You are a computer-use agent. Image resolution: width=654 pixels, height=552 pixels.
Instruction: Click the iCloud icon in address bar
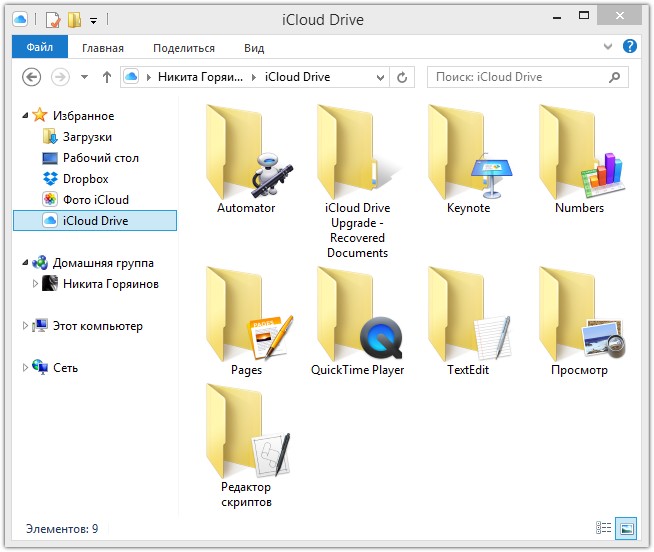131,77
